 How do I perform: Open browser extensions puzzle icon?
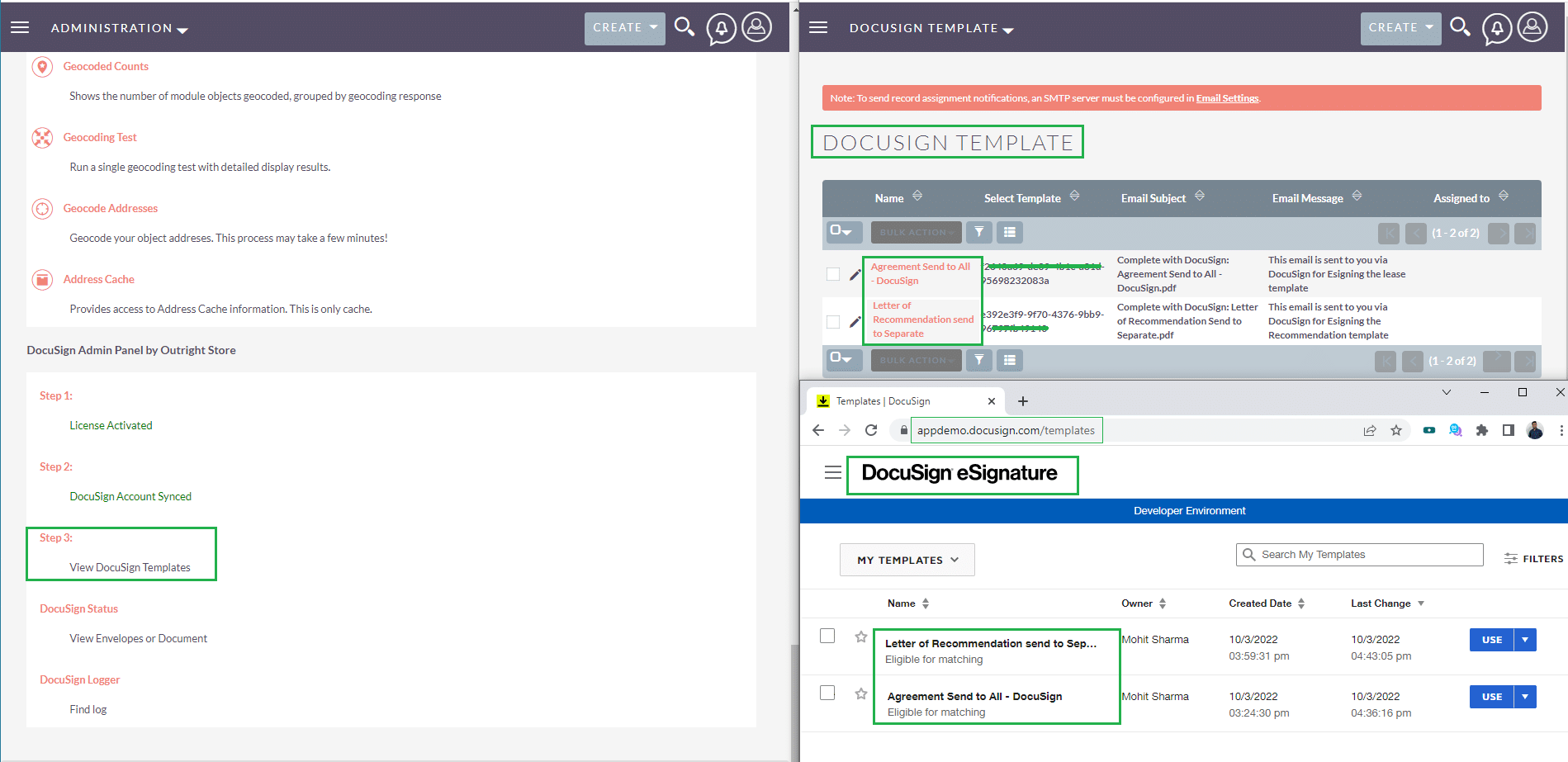(1482, 430)
